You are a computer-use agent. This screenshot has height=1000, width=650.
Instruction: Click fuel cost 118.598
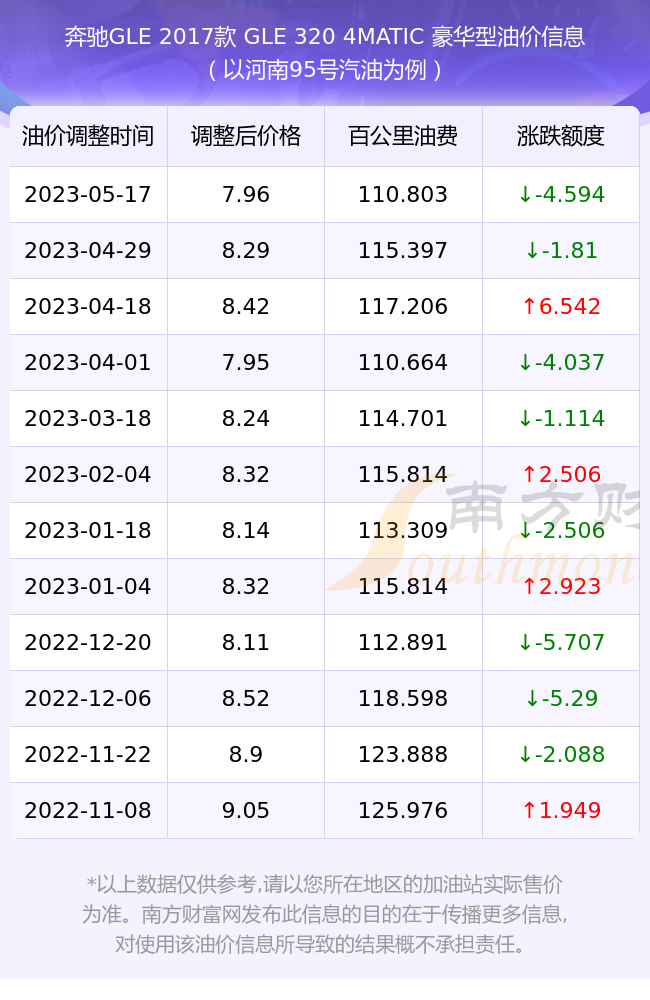[x=403, y=699]
